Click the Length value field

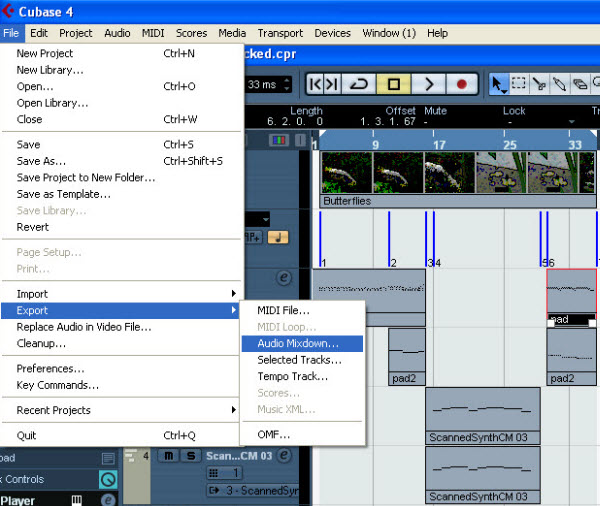[x=295, y=122]
